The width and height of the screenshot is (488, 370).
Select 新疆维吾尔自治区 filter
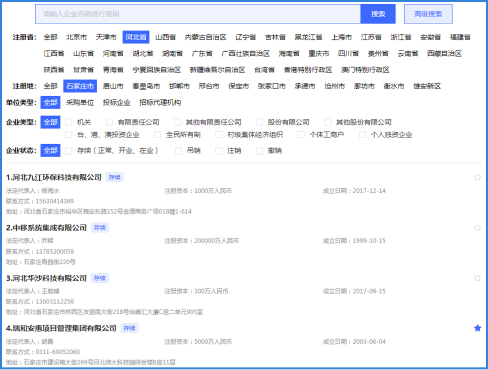[217, 70]
